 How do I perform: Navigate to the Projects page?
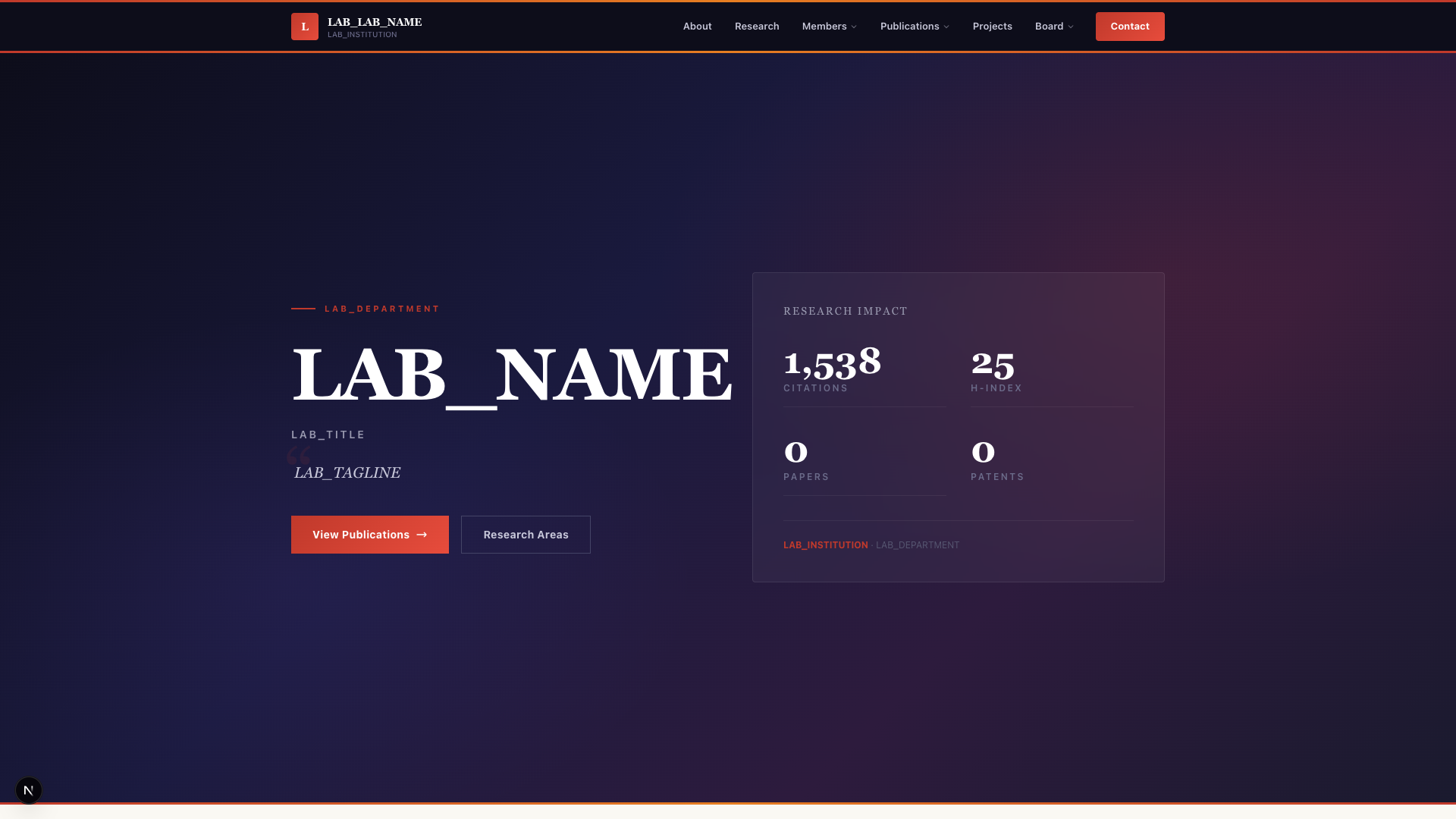tap(992, 27)
